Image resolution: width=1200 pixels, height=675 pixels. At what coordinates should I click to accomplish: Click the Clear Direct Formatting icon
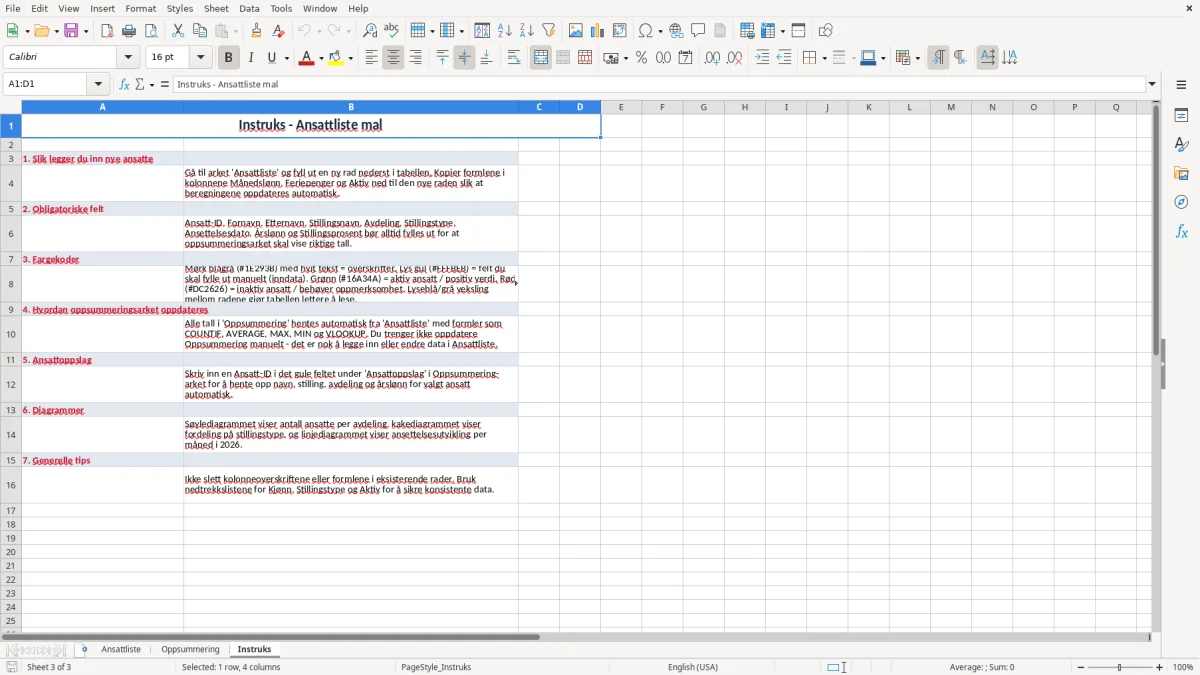pyautogui.click(x=279, y=31)
